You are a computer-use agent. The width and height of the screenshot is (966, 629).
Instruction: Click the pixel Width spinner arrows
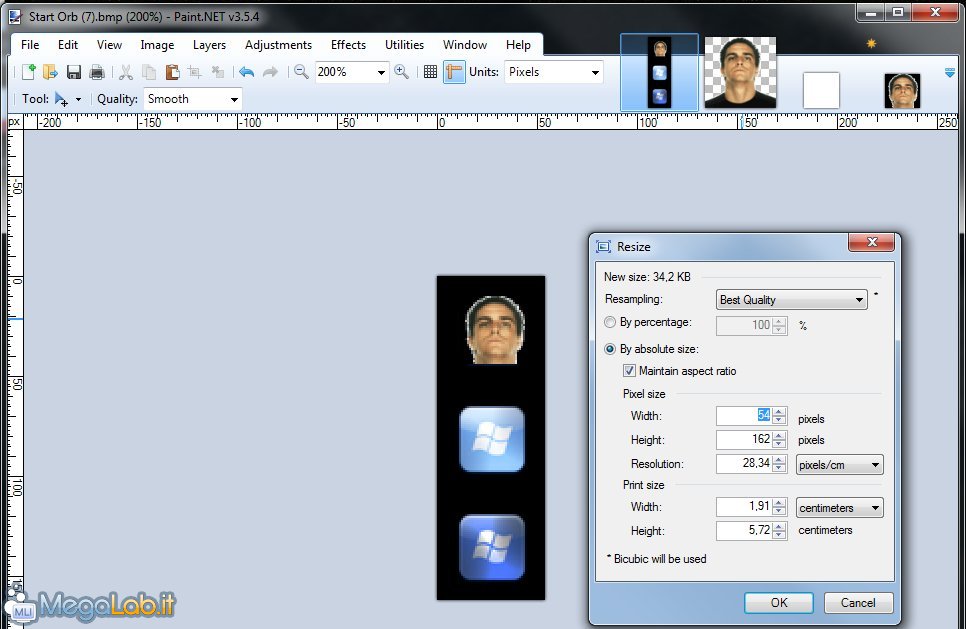(x=779, y=416)
